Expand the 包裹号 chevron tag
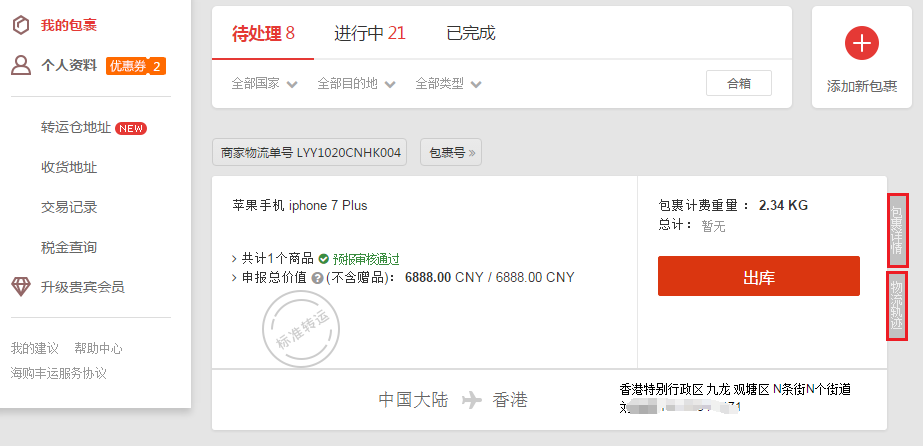Viewport: 923px width, 446px height. (x=451, y=152)
